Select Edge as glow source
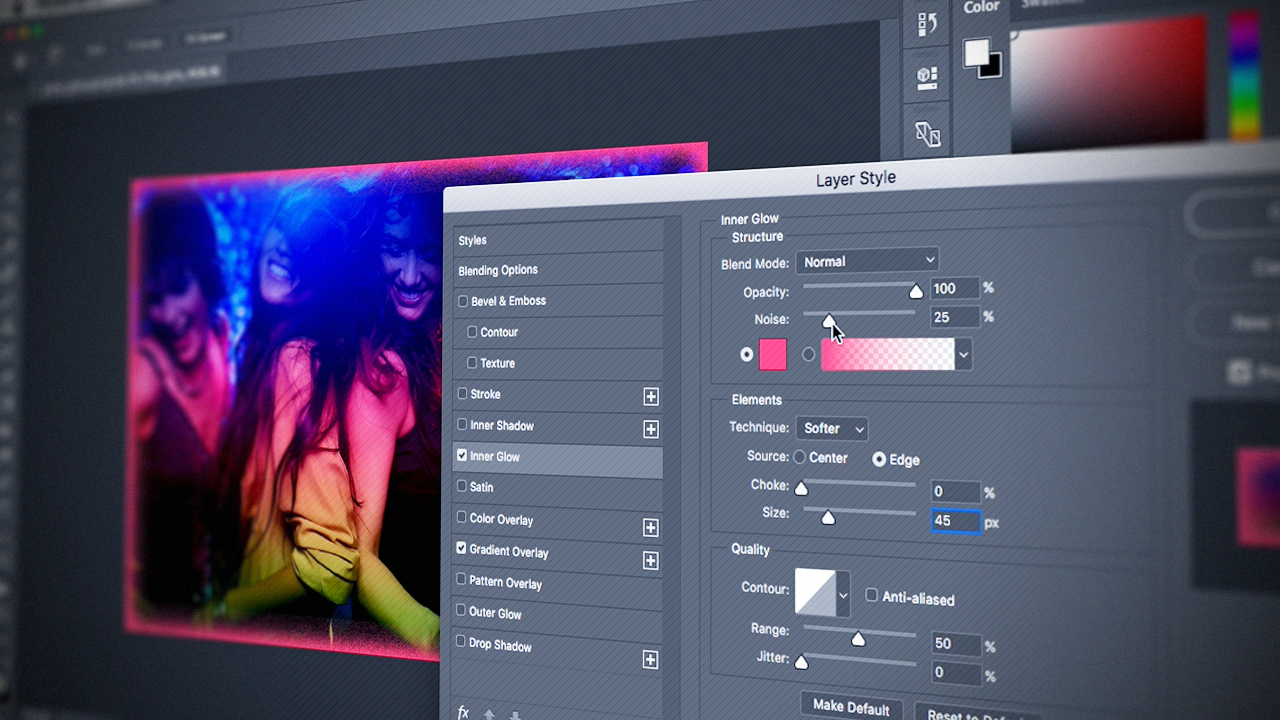The image size is (1280, 720). click(879, 459)
